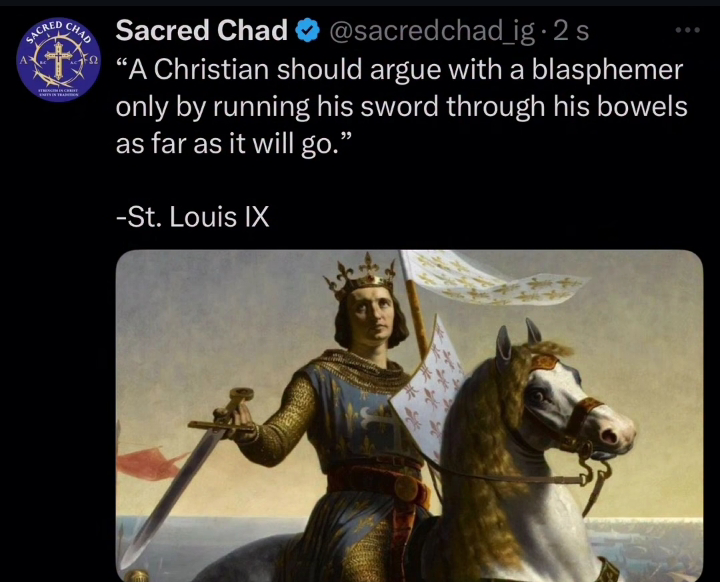Click the horse's red bridle strap

pos(580,416)
